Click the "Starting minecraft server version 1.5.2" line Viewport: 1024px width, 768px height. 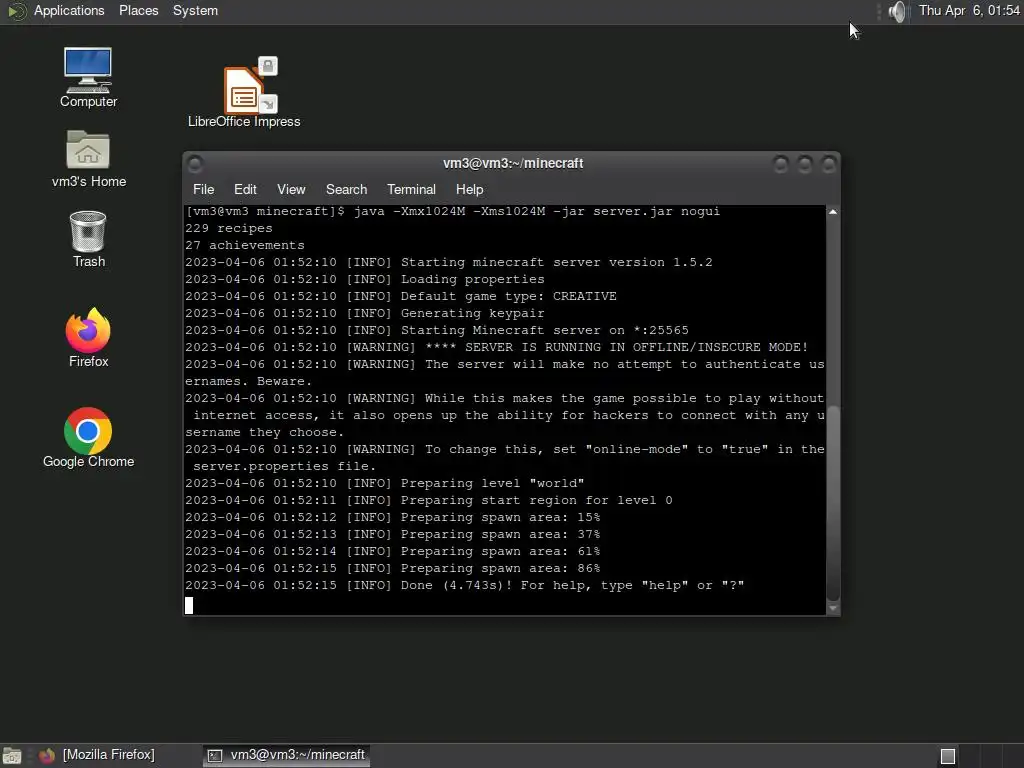click(449, 262)
